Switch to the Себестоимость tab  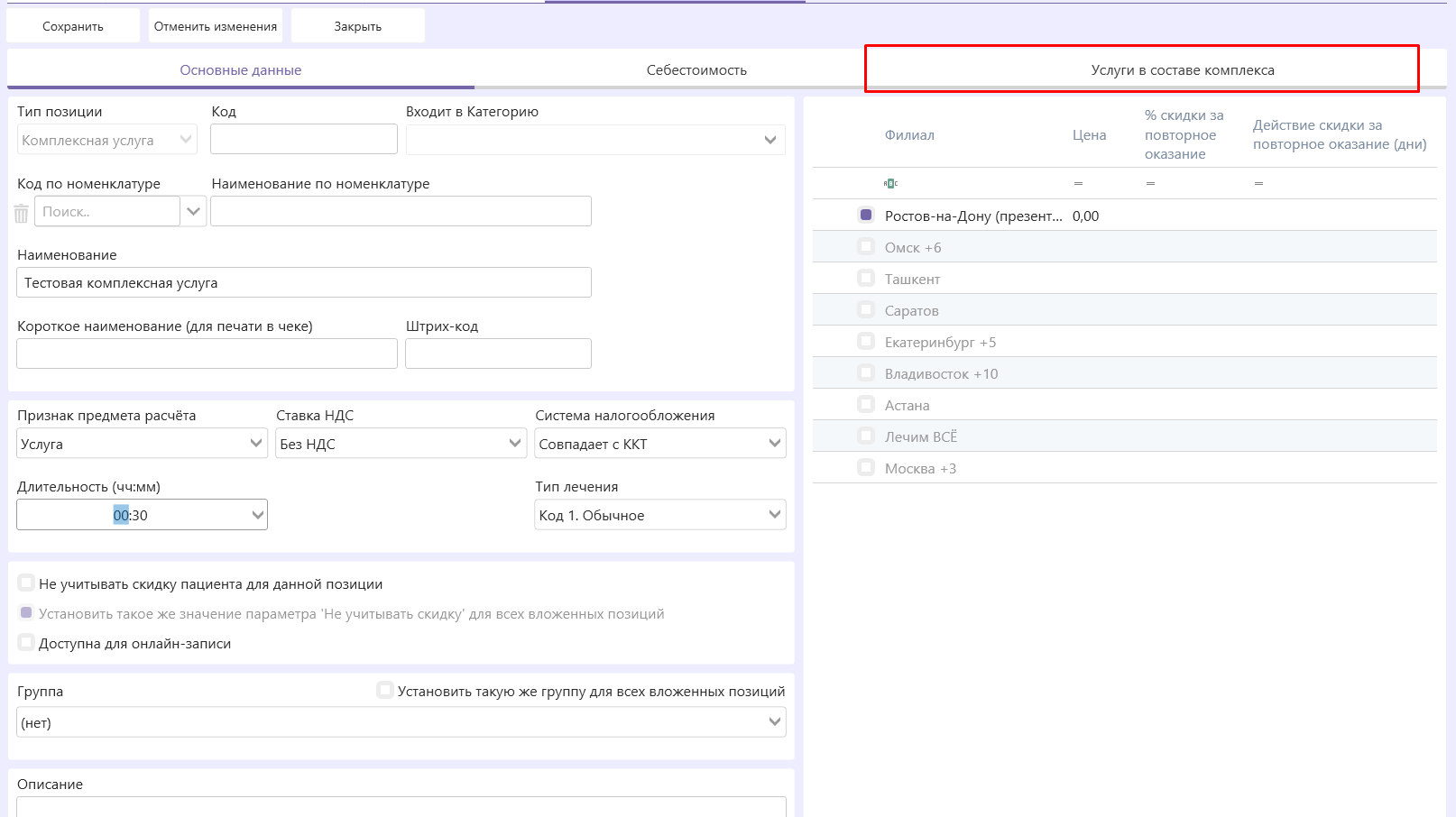click(696, 69)
